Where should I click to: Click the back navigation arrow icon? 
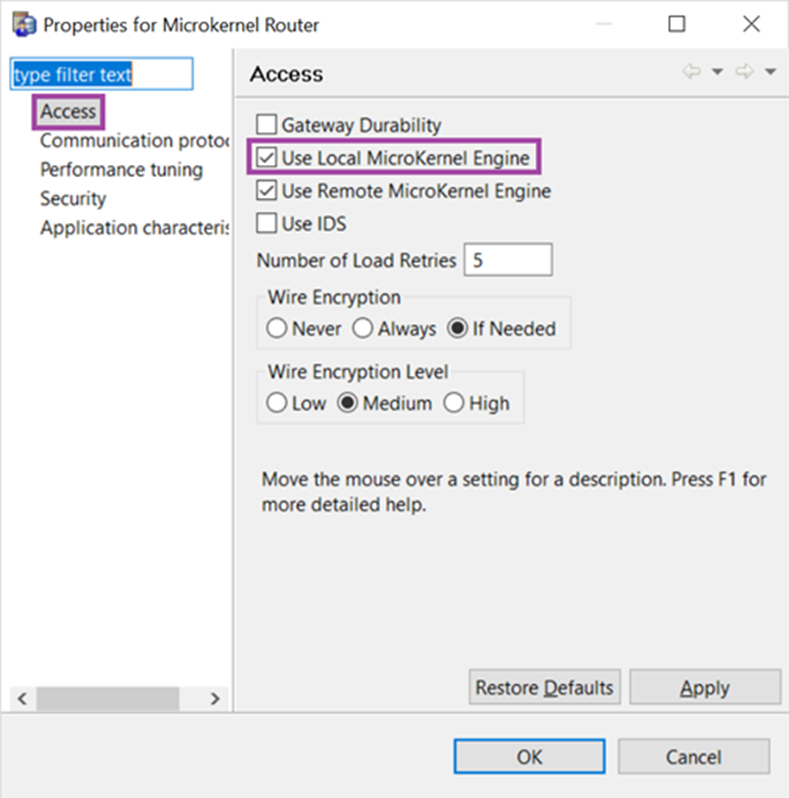(692, 72)
